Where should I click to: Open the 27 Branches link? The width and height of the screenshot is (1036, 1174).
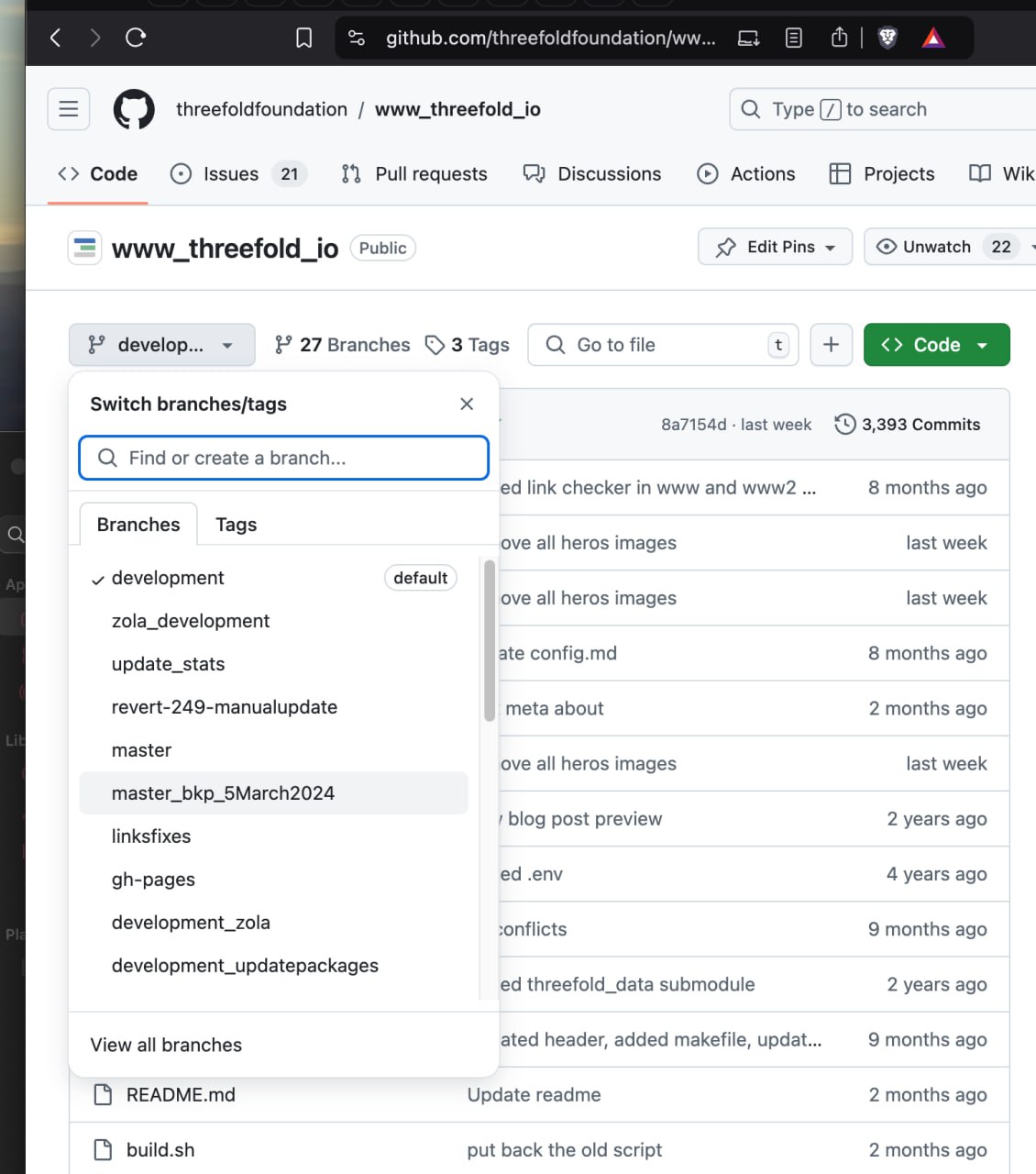(x=343, y=345)
